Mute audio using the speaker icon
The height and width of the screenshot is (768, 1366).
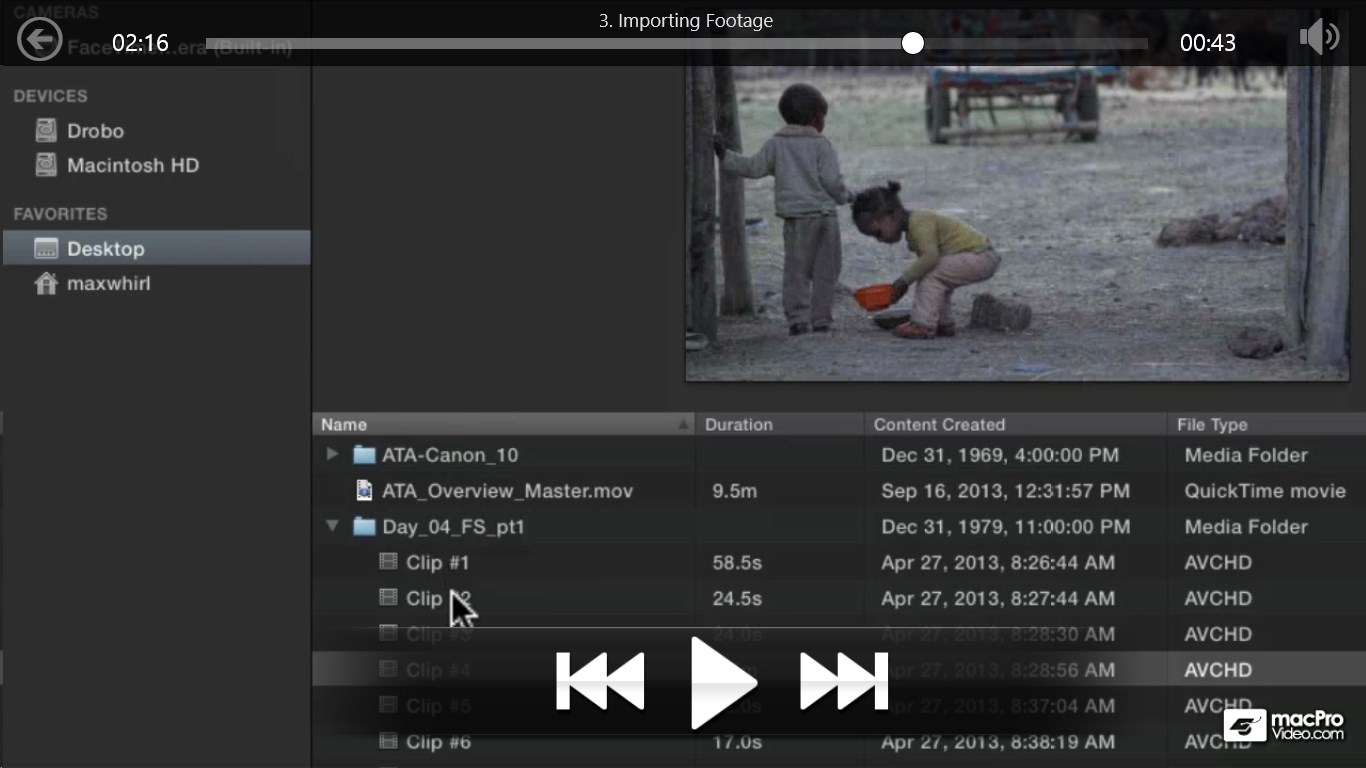(1319, 38)
